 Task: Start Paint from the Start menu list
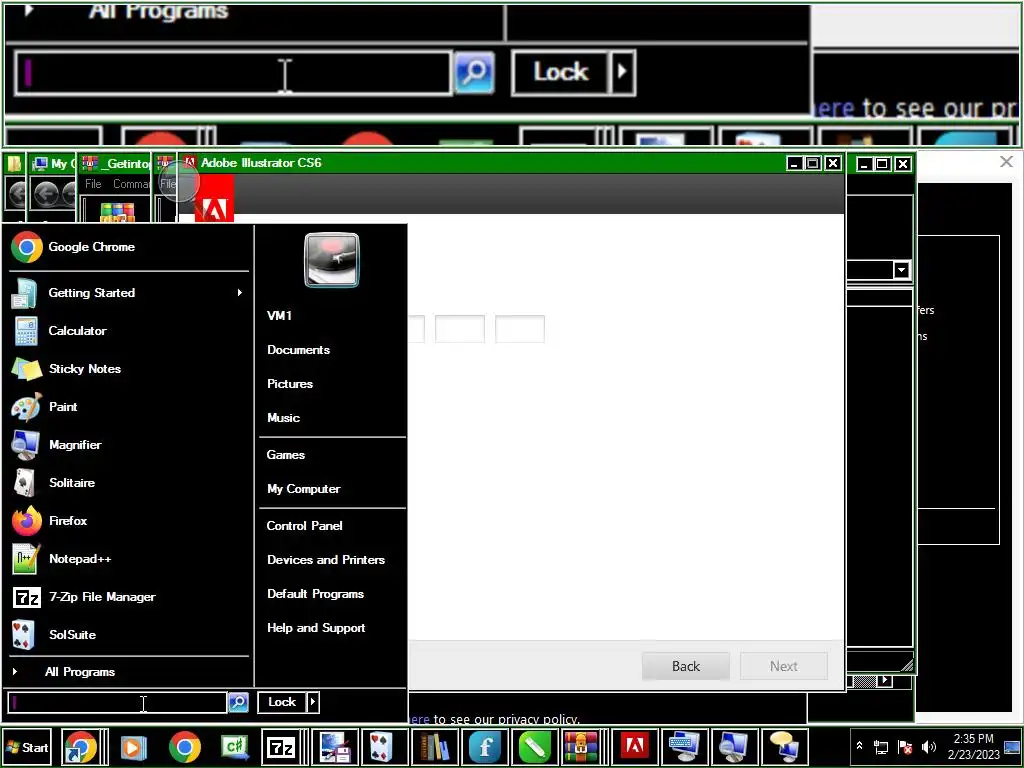click(129, 406)
